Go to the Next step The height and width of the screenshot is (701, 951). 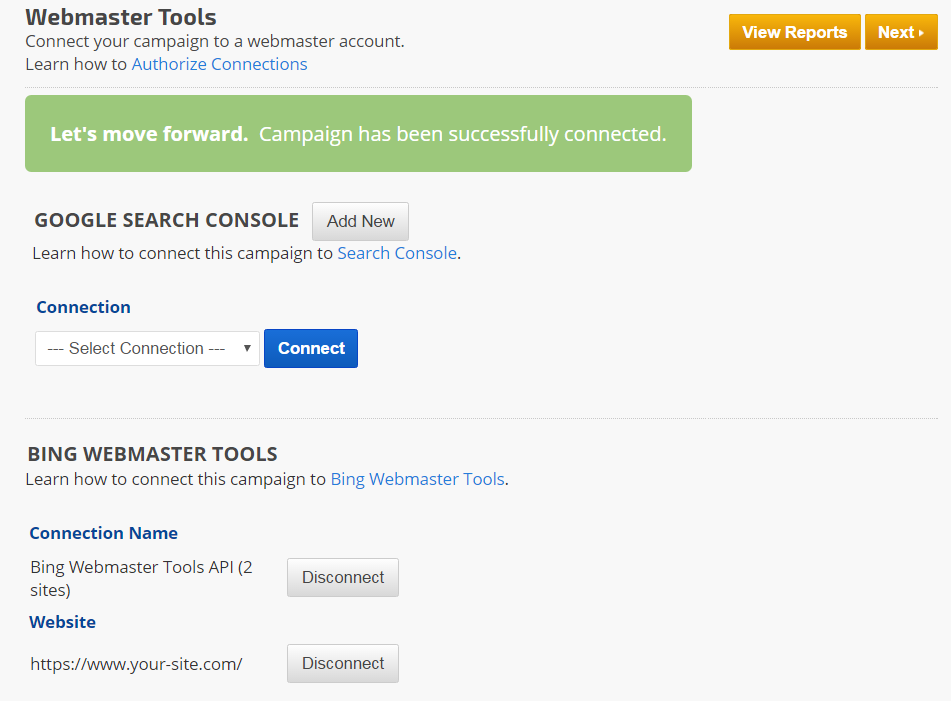pos(900,32)
